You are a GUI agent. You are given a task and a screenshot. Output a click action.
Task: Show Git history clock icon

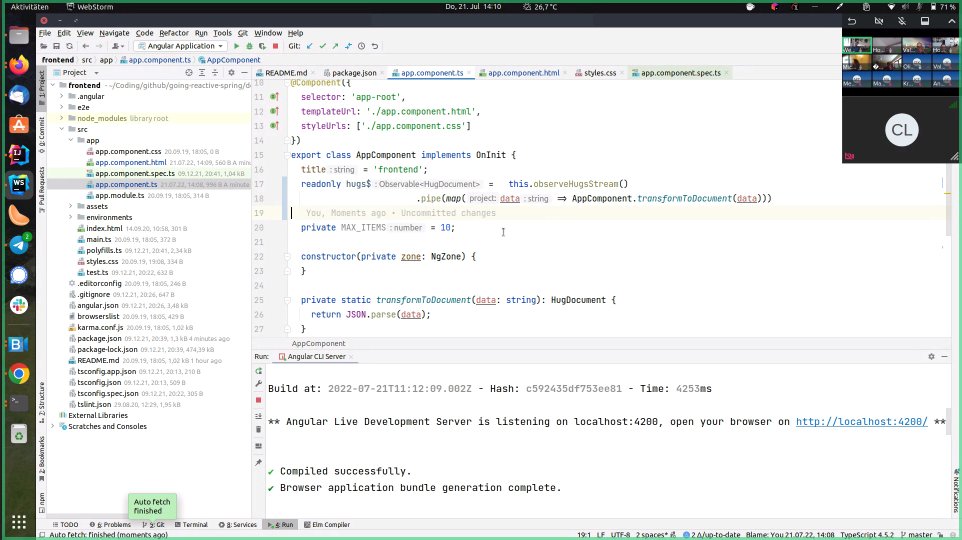[361, 46]
